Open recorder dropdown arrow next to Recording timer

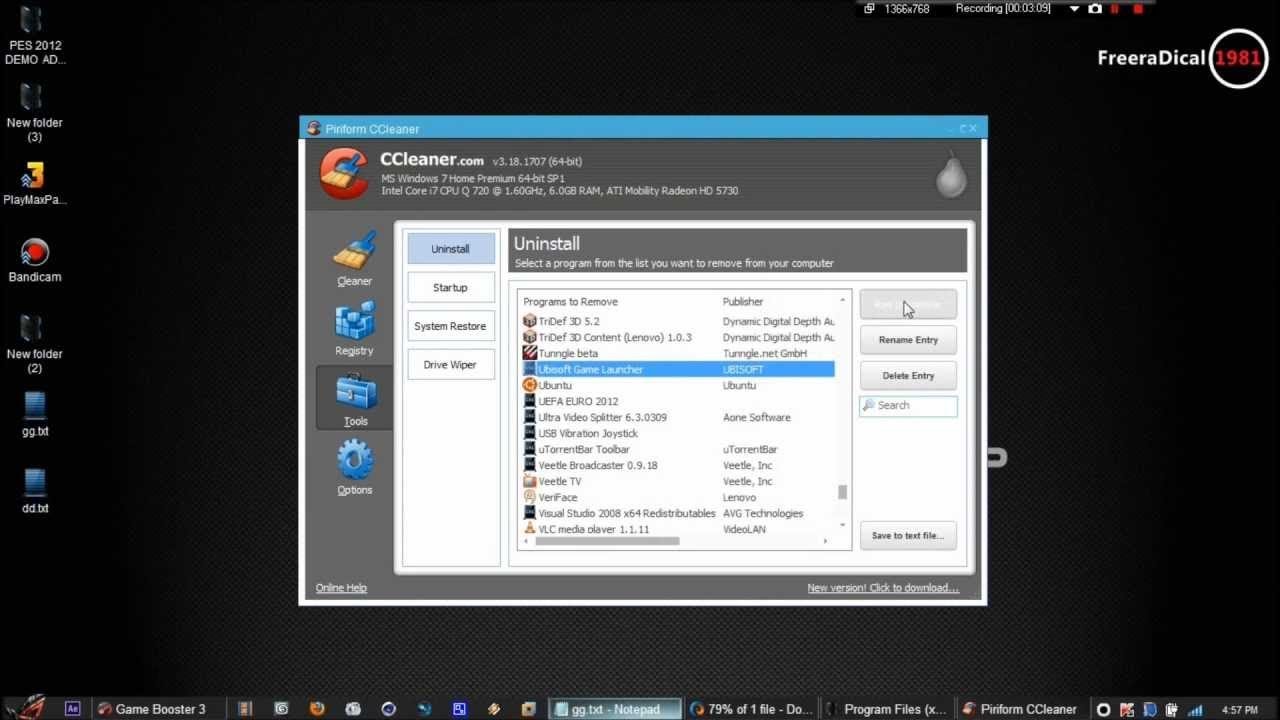tap(1074, 9)
